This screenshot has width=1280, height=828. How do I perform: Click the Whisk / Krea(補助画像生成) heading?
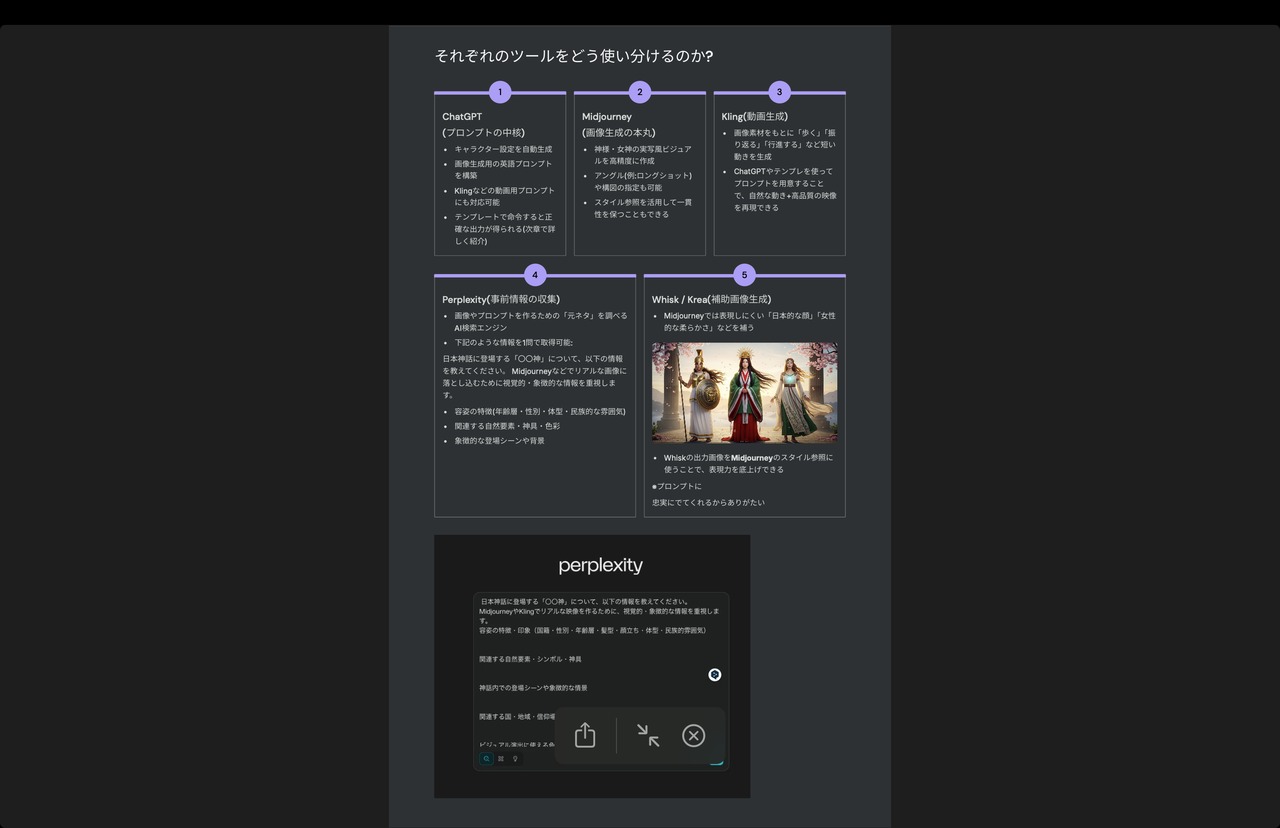[x=711, y=299]
